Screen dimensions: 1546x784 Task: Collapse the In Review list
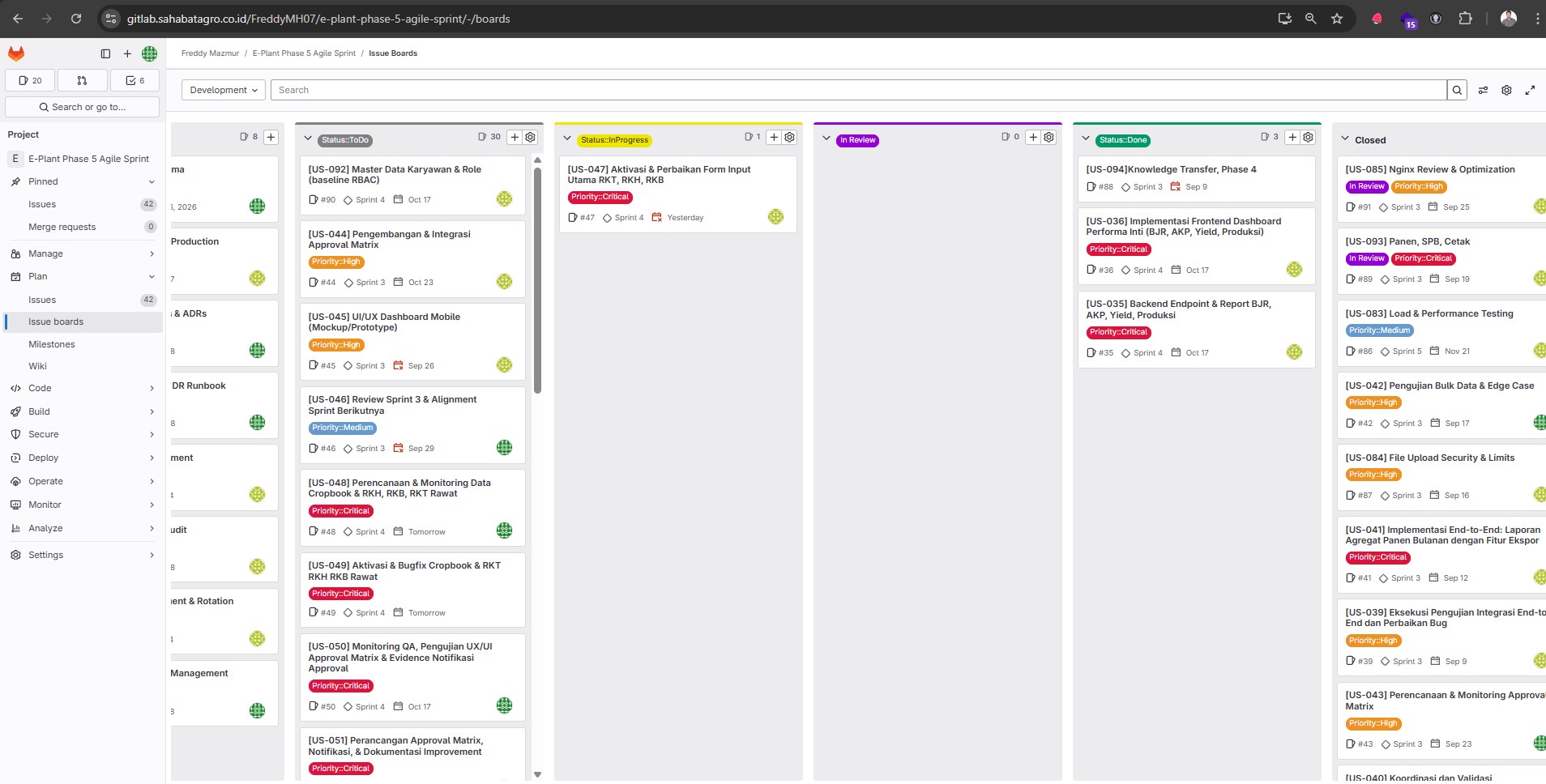tap(826, 139)
